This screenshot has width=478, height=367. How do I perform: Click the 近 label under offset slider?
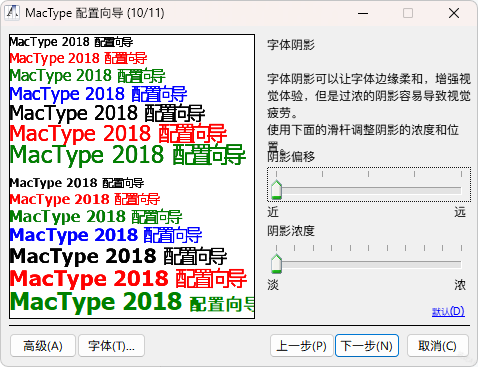point(273,212)
